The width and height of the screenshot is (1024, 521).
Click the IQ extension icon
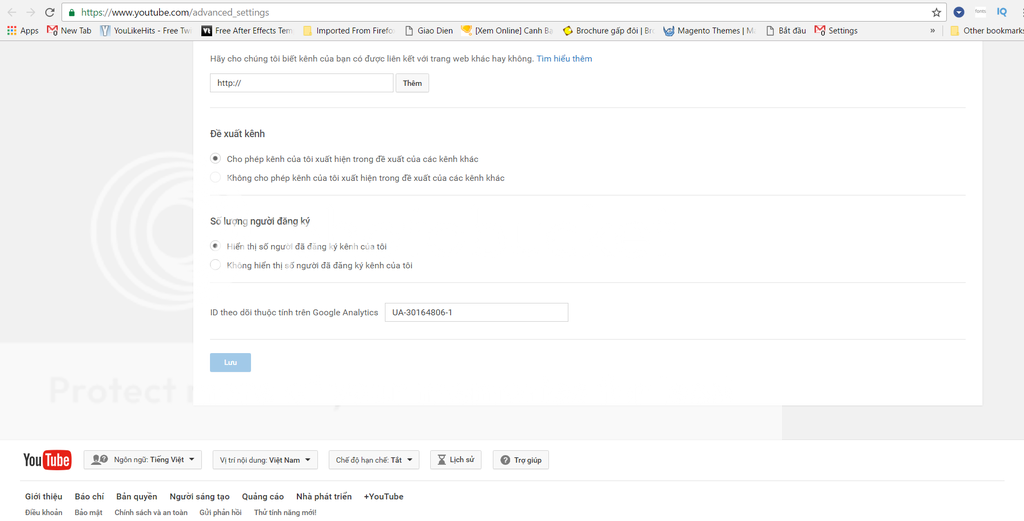pos(1001,12)
